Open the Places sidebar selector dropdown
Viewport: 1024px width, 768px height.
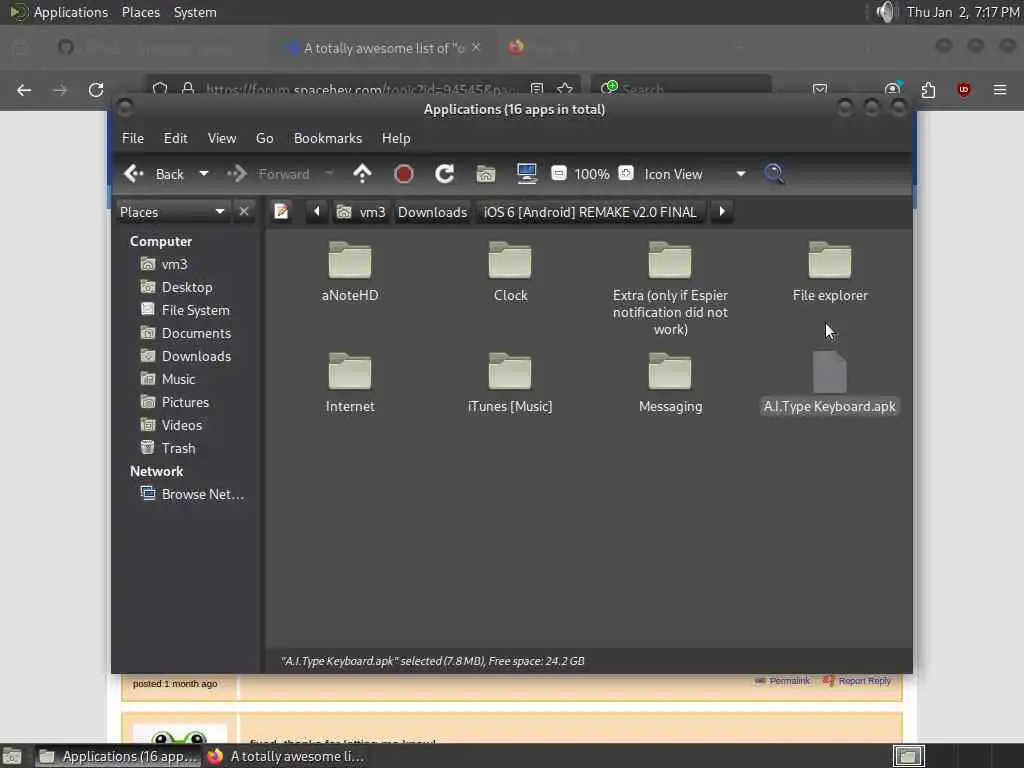tap(172, 212)
